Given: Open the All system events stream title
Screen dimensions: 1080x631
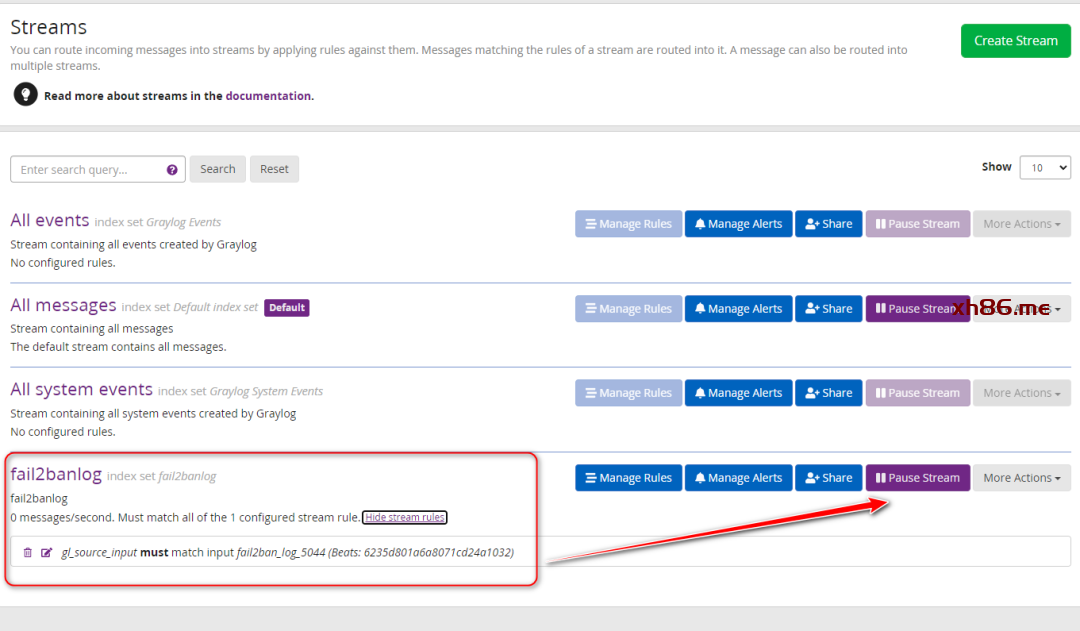Looking at the screenshot, I should [81, 389].
